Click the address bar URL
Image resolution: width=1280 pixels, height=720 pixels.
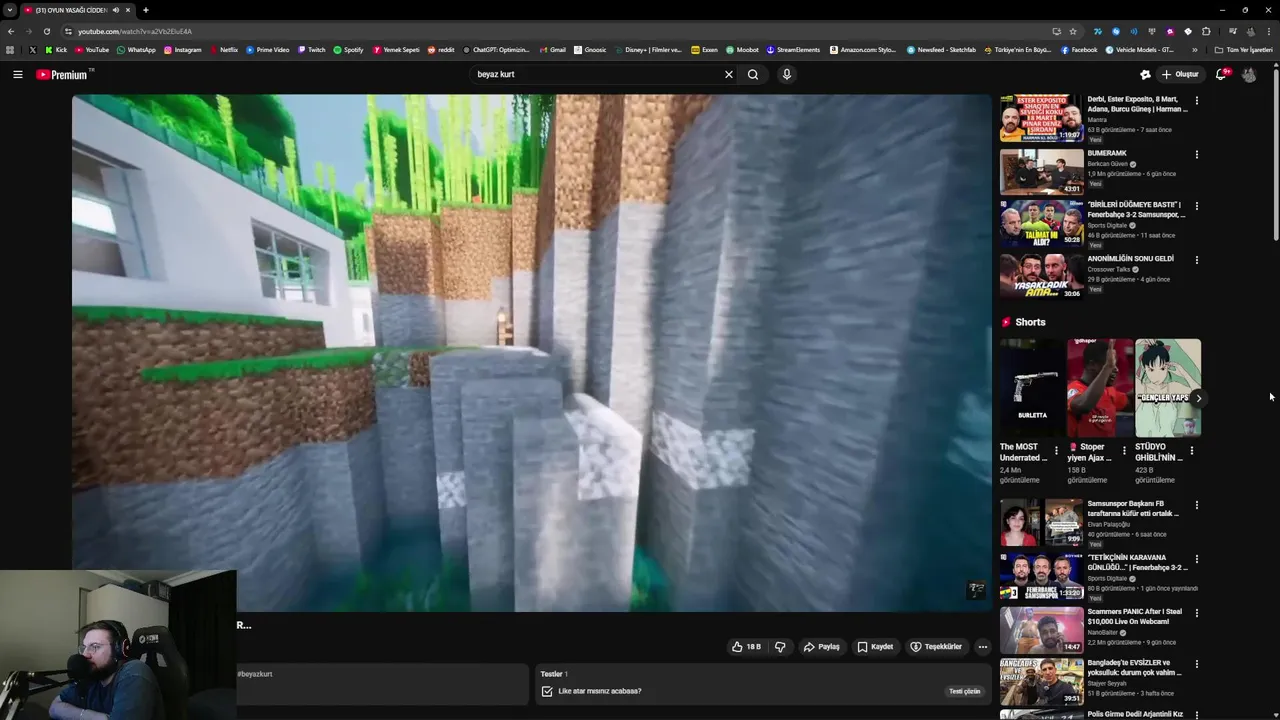135,31
